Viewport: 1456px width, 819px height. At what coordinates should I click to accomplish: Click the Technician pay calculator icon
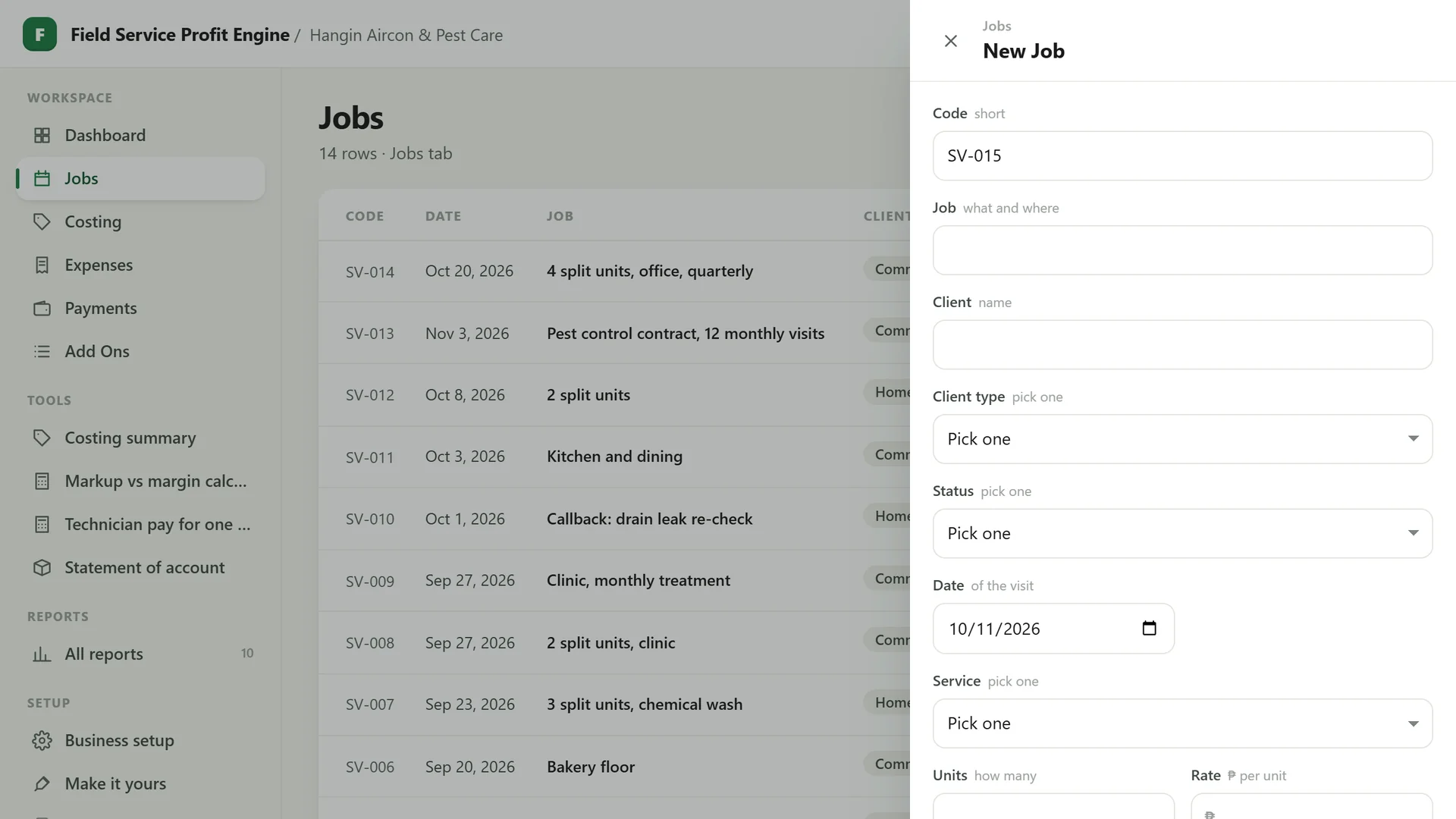click(x=42, y=524)
